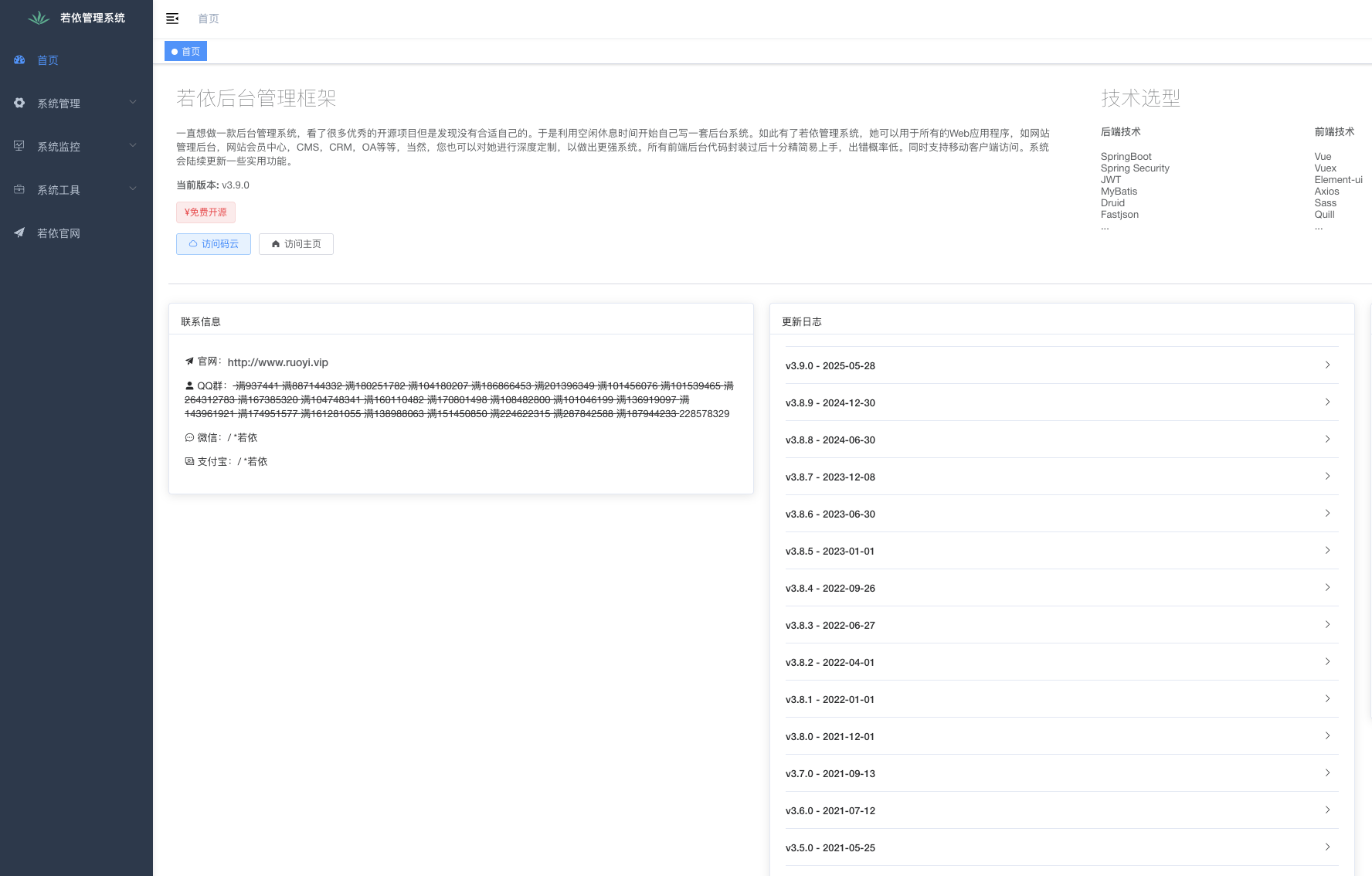Click the RuoYi logo icon
Image resolution: width=1372 pixels, height=876 pixels.
[39, 18]
